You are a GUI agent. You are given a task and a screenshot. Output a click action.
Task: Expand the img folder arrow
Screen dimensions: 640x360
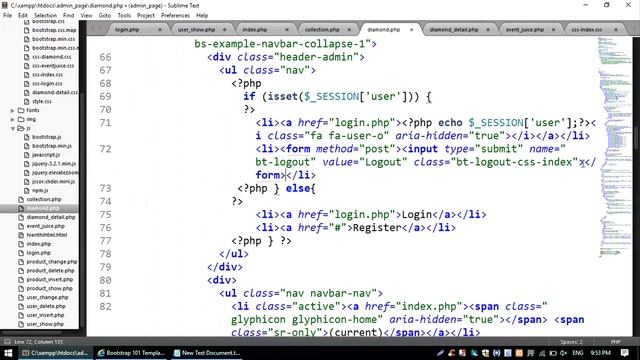[13, 120]
